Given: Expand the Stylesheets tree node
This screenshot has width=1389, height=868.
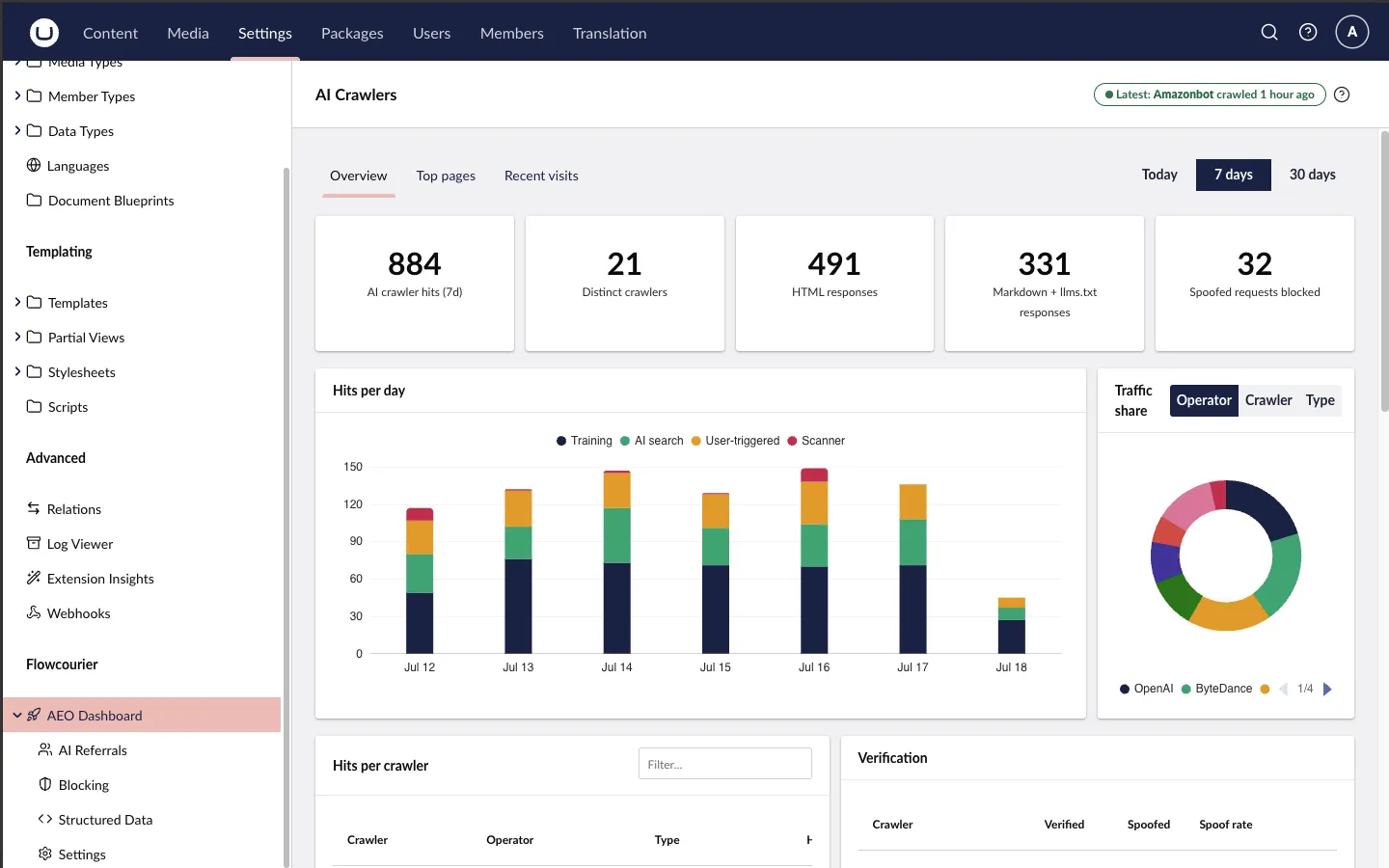Looking at the screenshot, I should pos(17,371).
